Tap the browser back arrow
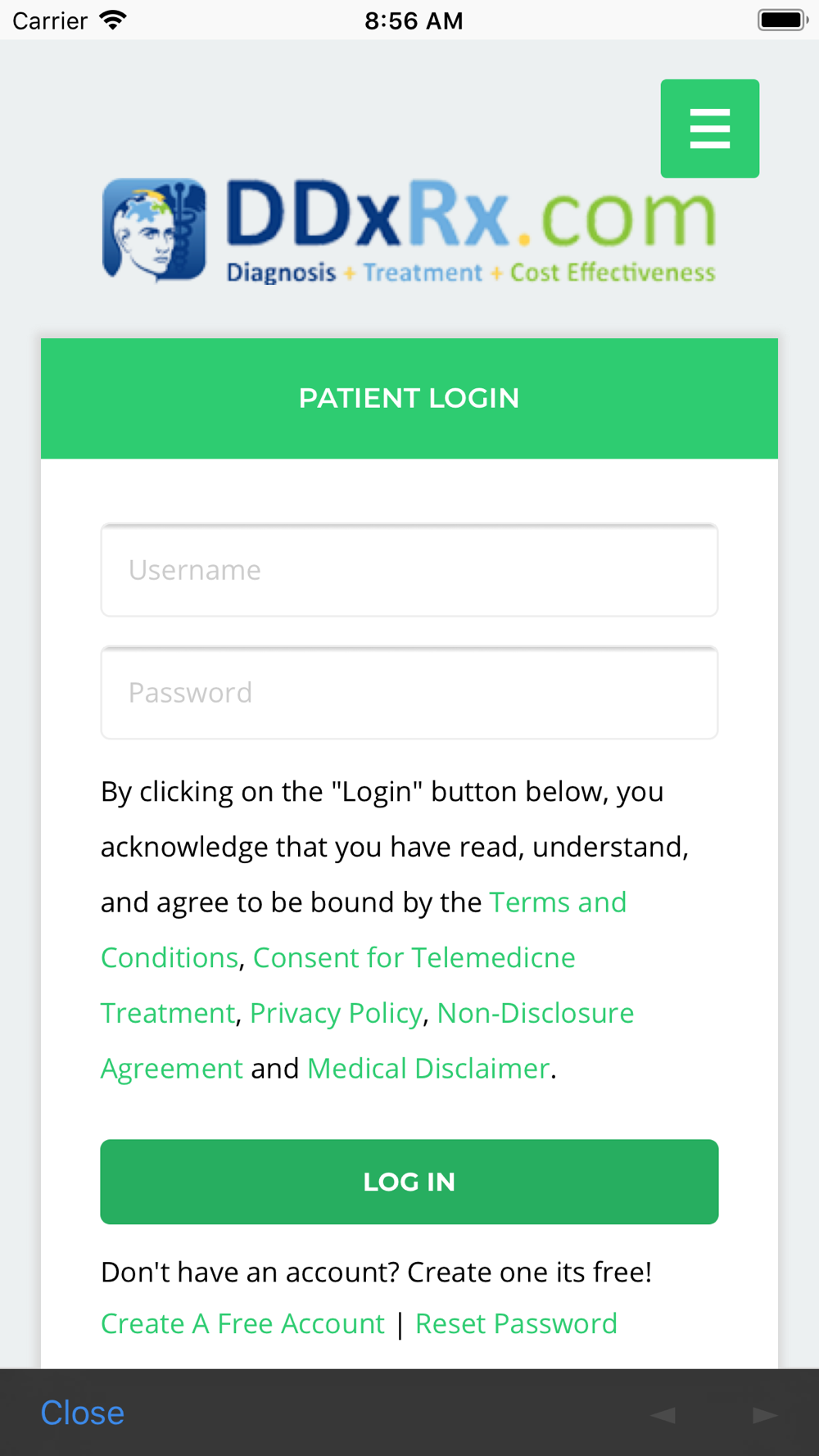The image size is (819, 1456). 663,1414
